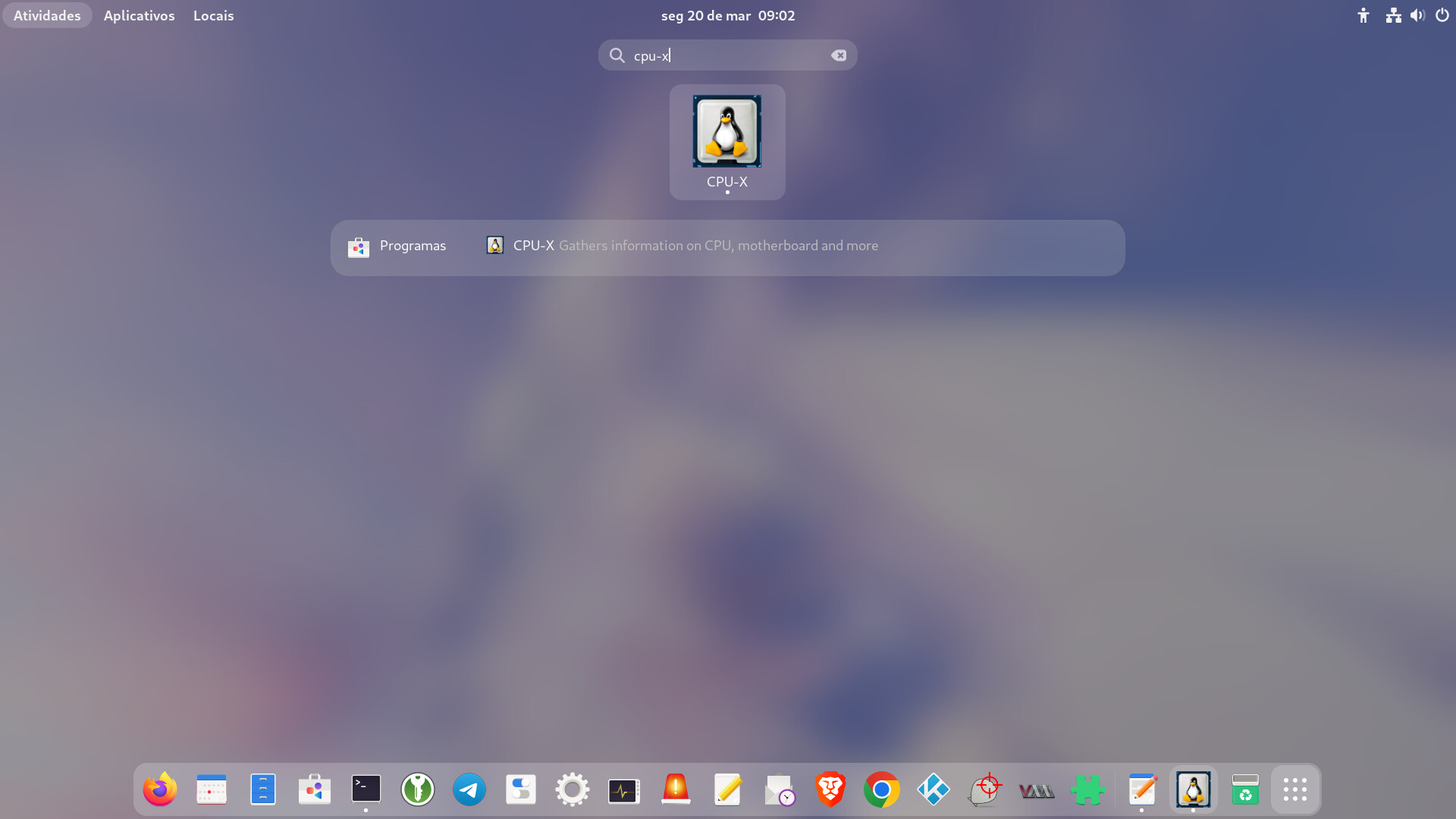Open GNOME Tweaks from the dock

521,789
